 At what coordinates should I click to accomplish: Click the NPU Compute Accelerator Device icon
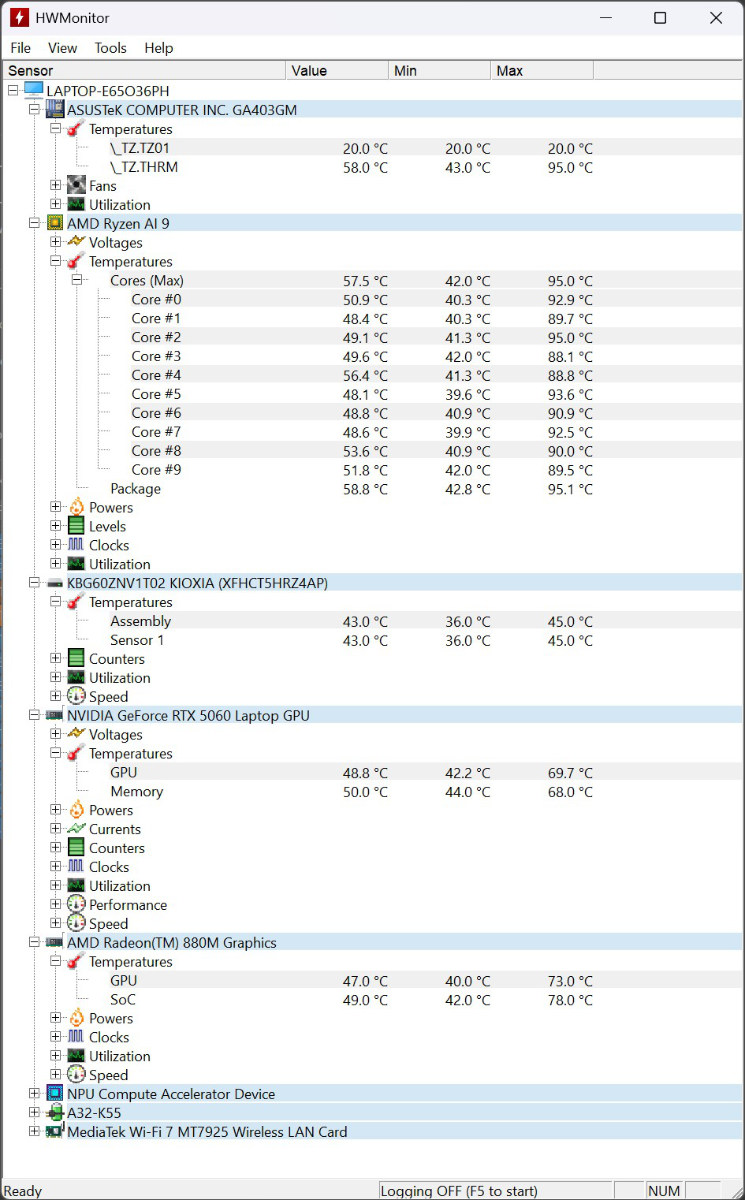55,1094
